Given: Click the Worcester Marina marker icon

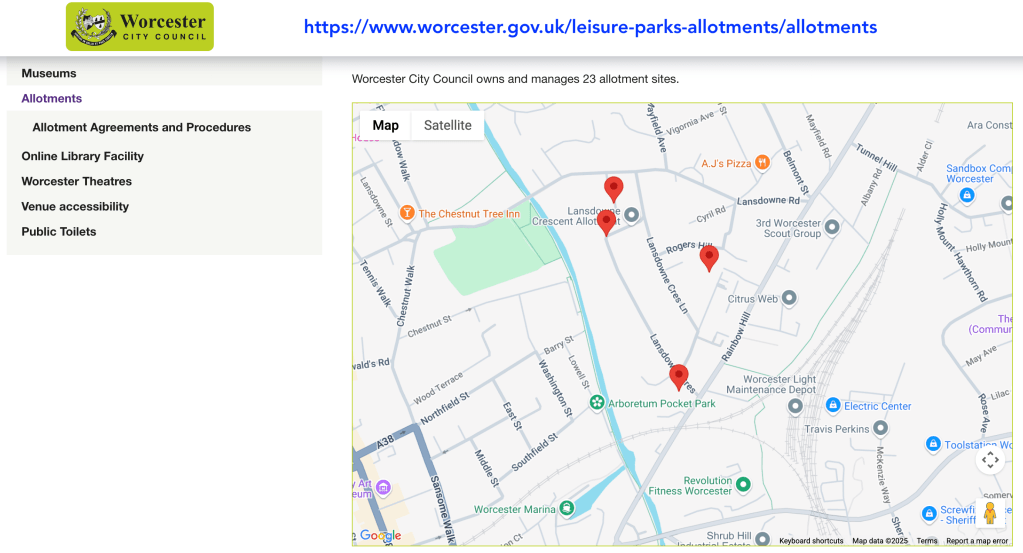Looking at the screenshot, I should (567, 509).
